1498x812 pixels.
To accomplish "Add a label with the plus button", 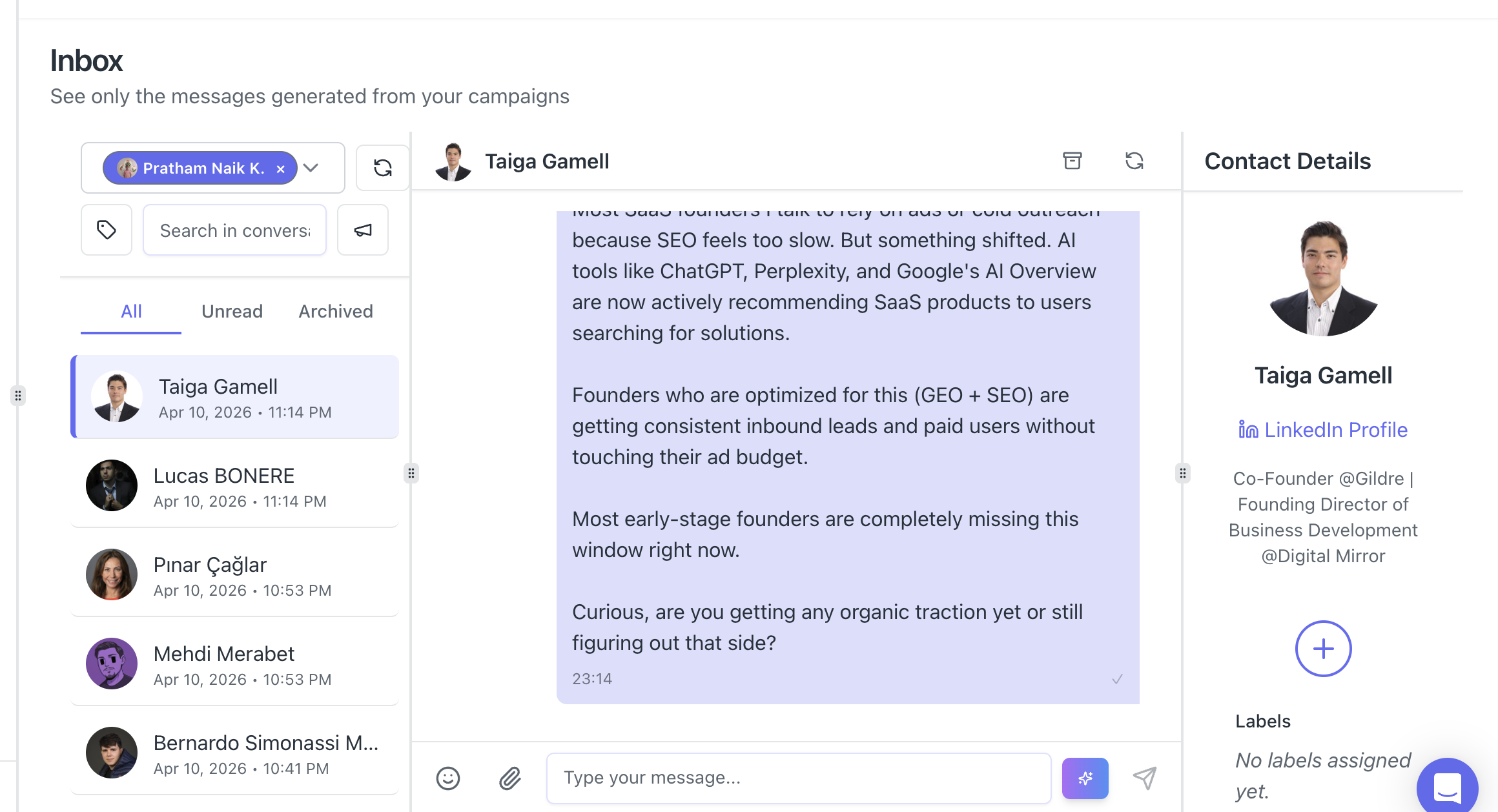I will click(1323, 648).
